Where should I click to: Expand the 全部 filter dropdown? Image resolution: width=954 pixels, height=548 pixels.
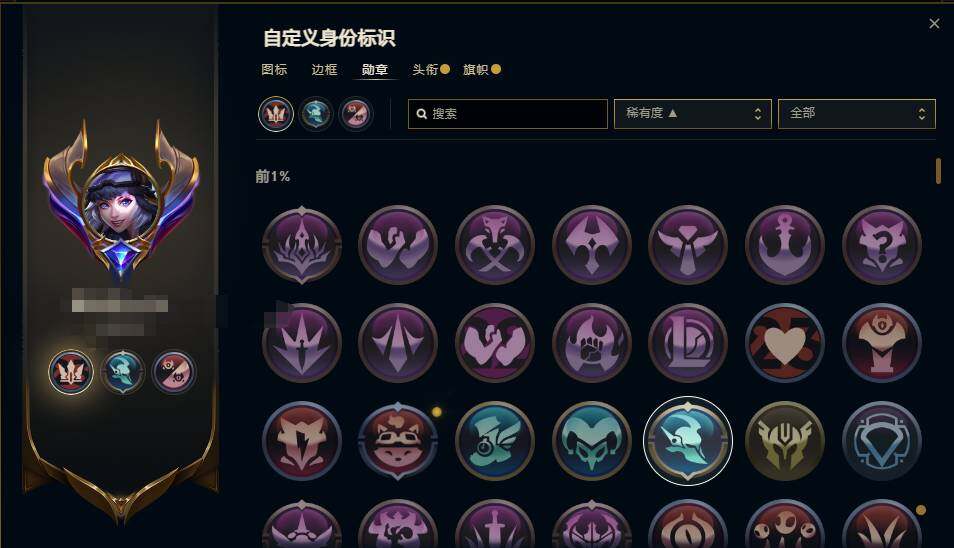click(x=857, y=114)
